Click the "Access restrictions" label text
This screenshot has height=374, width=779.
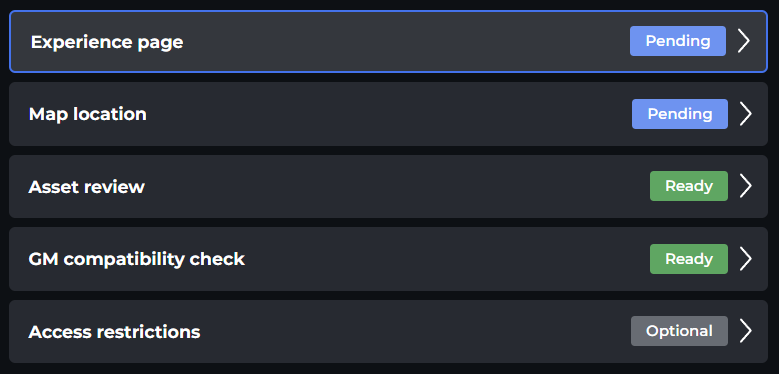(x=114, y=332)
